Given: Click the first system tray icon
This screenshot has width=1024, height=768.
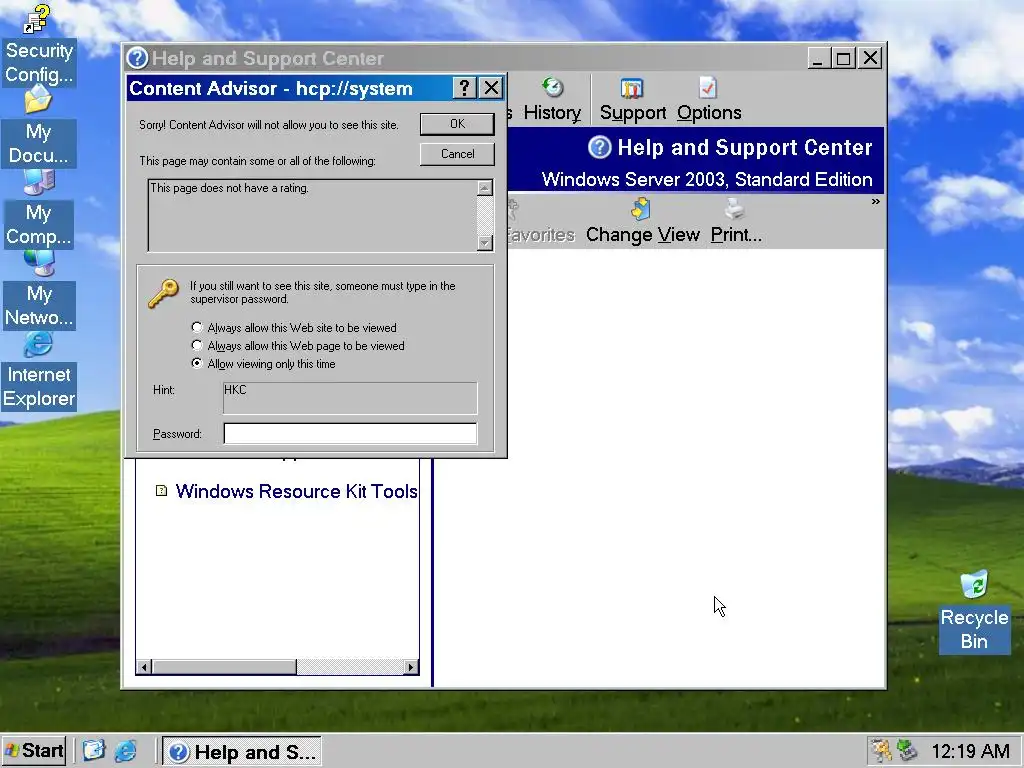Looking at the screenshot, I should point(882,751).
